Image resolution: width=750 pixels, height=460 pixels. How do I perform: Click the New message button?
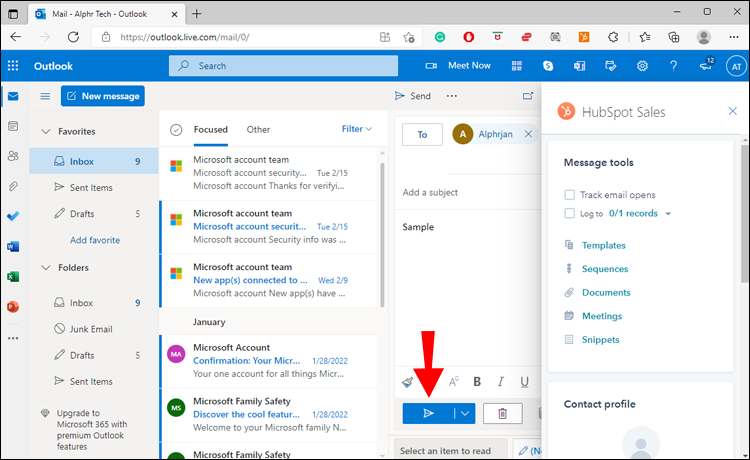click(x=103, y=96)
